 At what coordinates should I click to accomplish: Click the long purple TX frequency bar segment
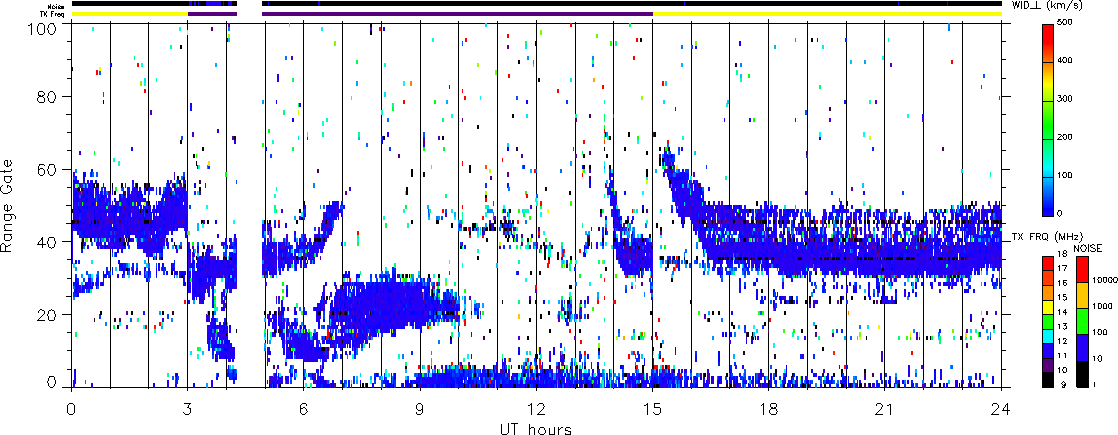457,14
